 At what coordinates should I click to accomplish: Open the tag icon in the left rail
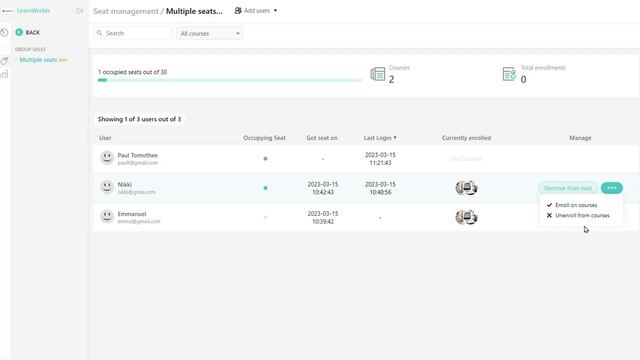pos(4,61)
